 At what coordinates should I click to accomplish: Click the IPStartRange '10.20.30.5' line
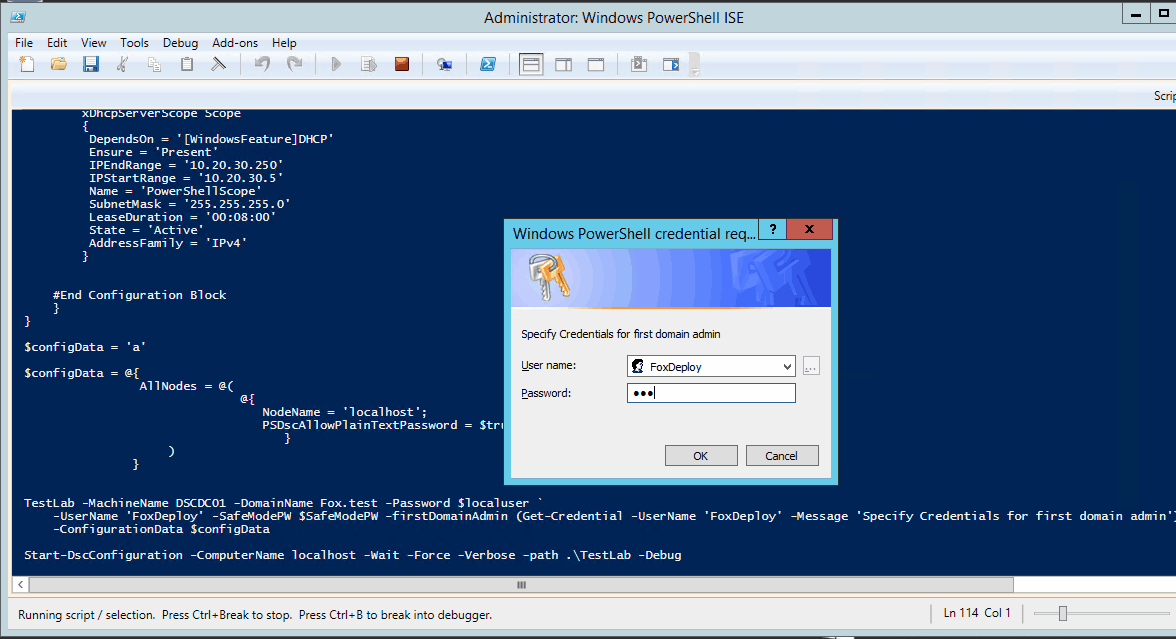(x=186, y=178)
